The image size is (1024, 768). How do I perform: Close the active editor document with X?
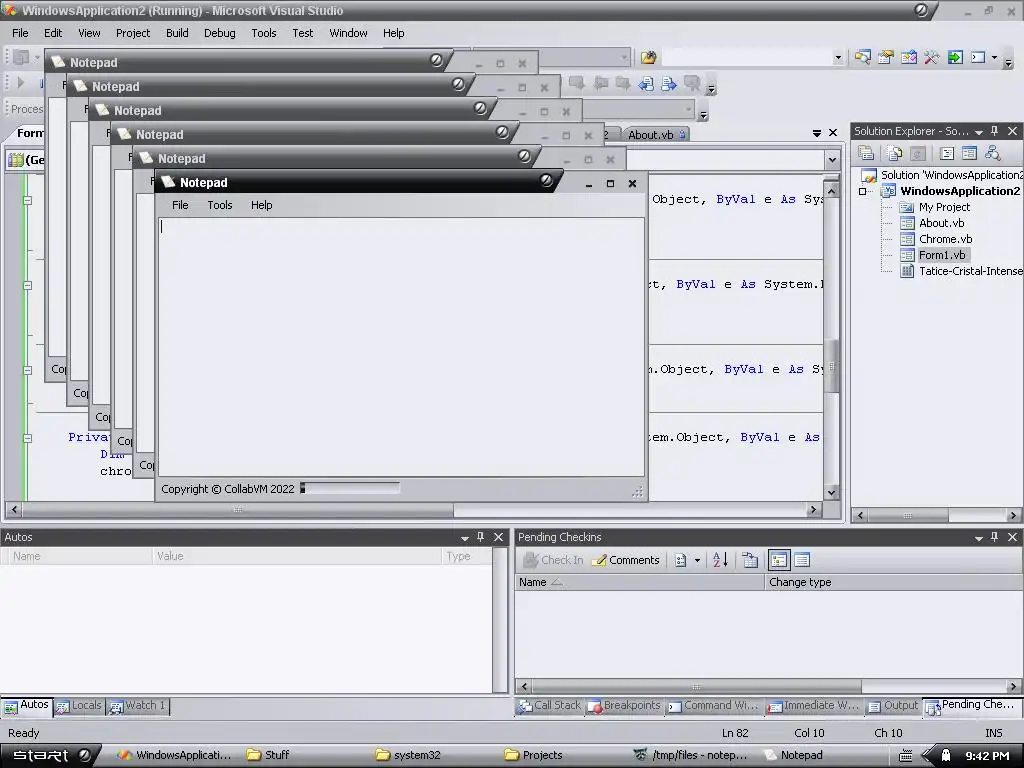[x=833, y=133]
